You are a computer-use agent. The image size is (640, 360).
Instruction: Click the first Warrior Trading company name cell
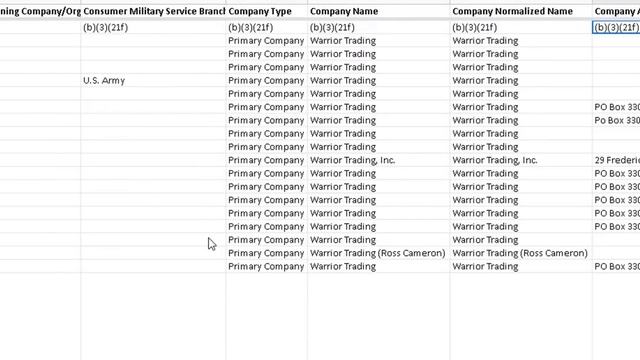point(378,41)
